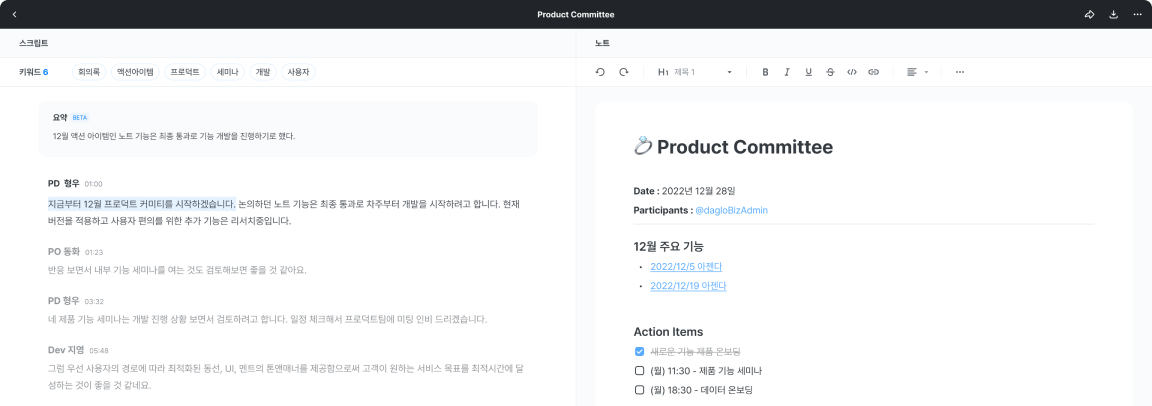Select the 세미나 keyword tag
This screenshot has height=406, width=1152.
(226, 72)
